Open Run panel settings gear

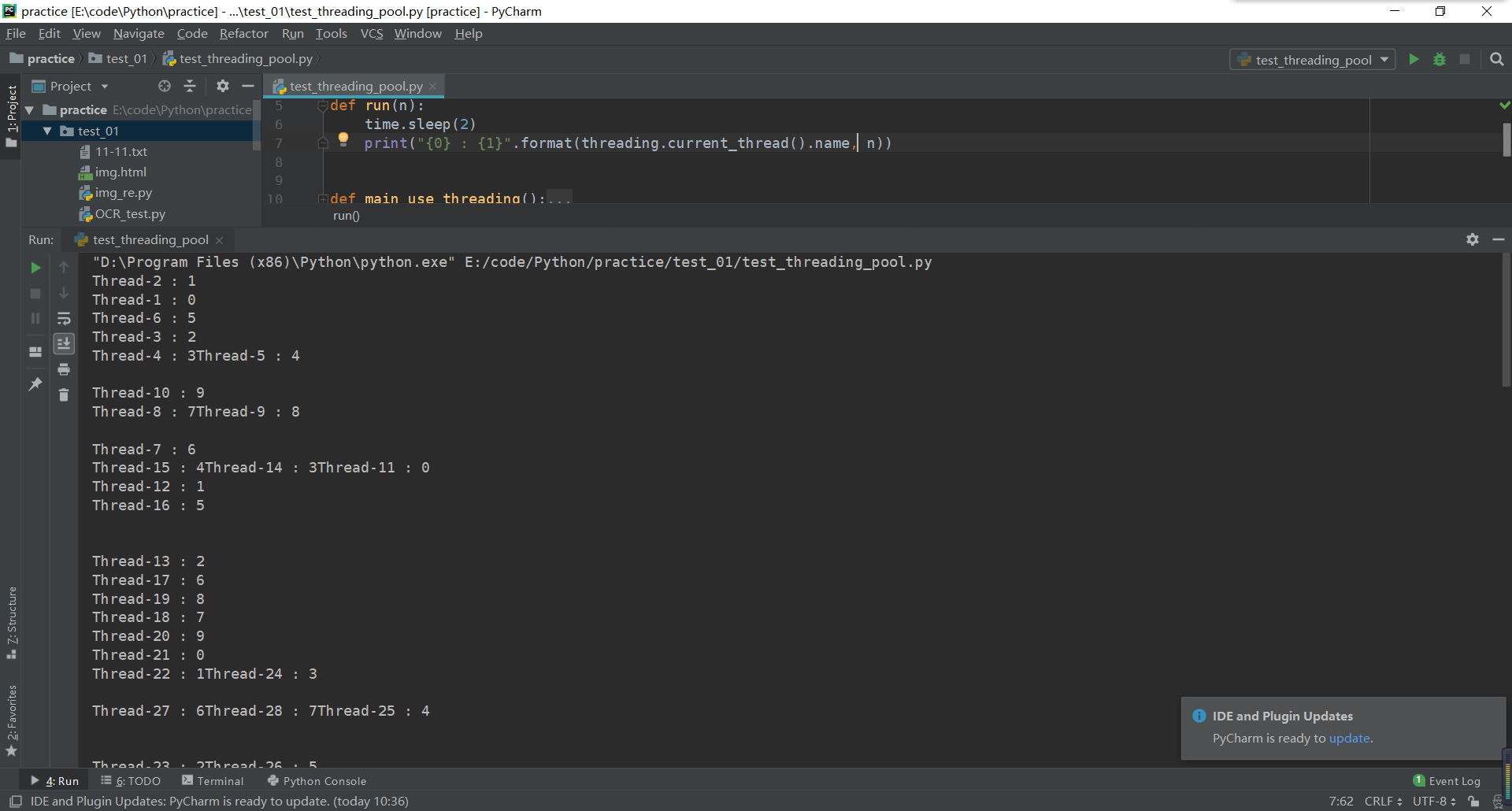click(x=1473, y=239)
